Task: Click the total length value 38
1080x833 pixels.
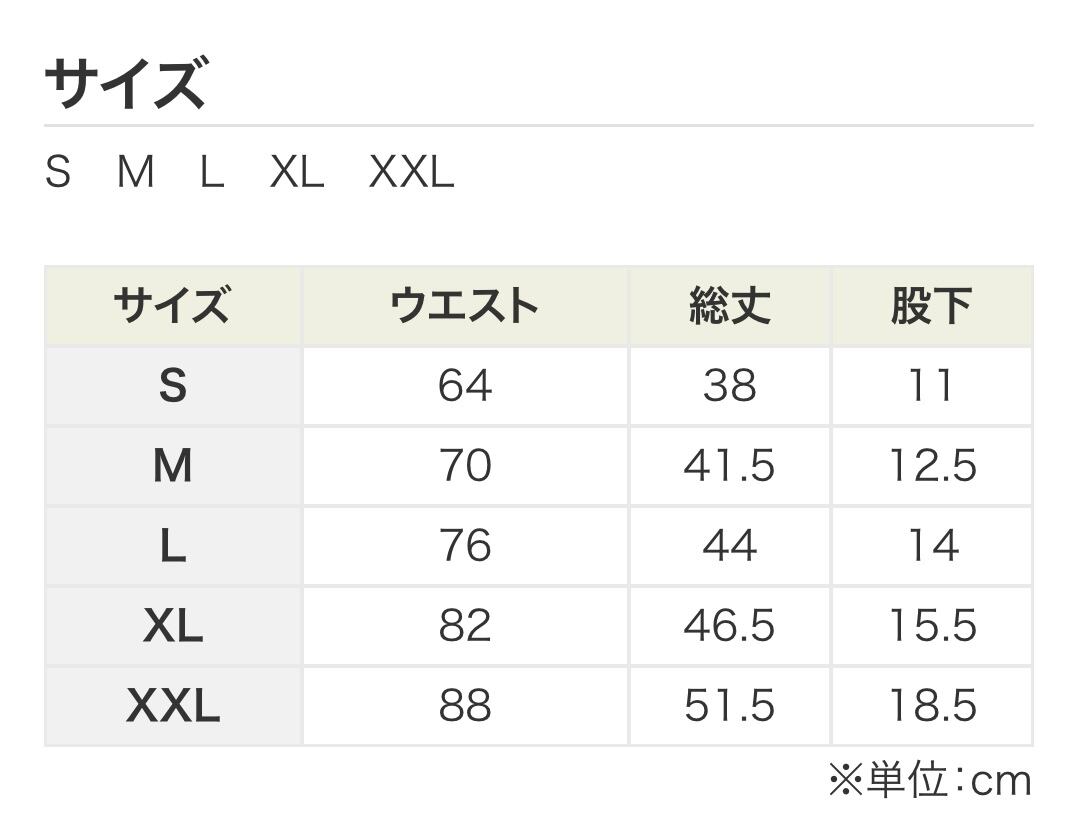Action: (x=729, y=386)
